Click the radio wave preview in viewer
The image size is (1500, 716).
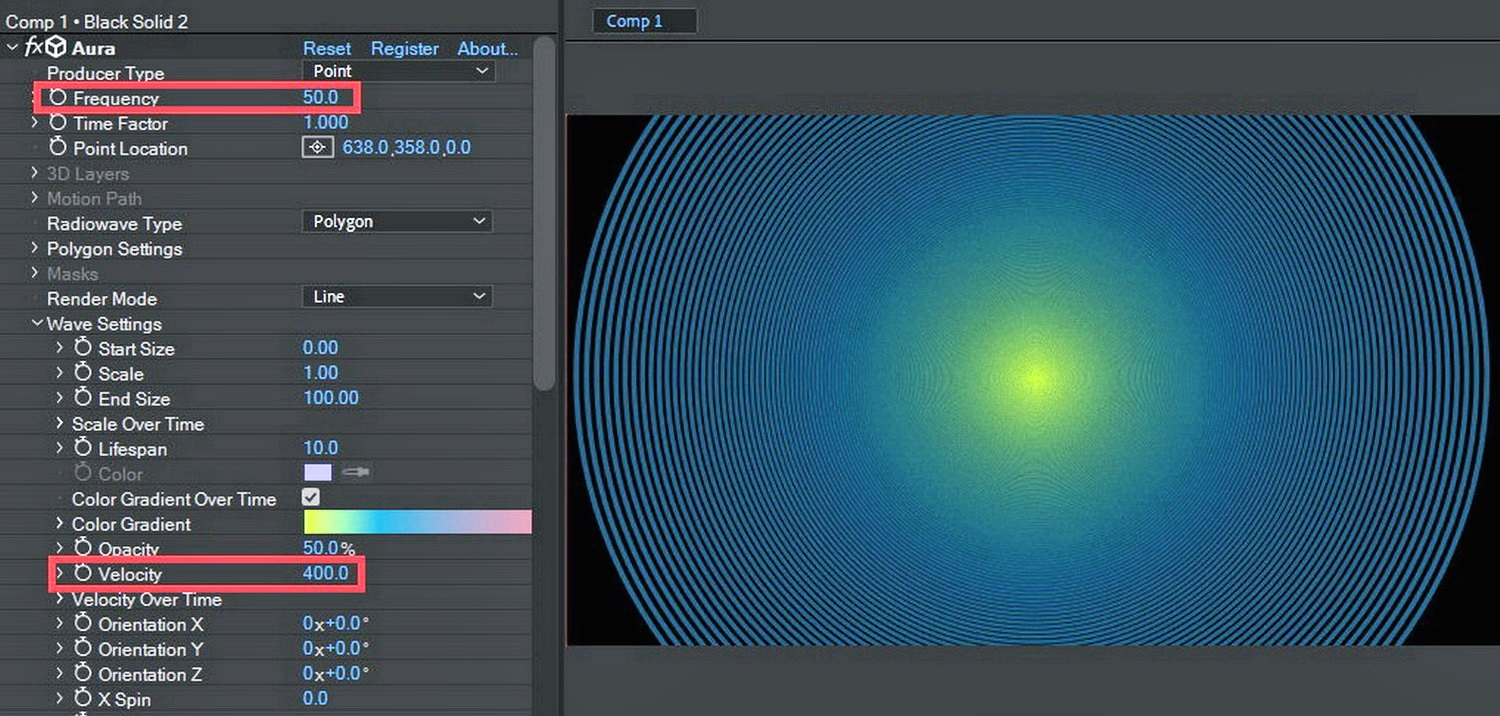click(x=1032, y=380)
